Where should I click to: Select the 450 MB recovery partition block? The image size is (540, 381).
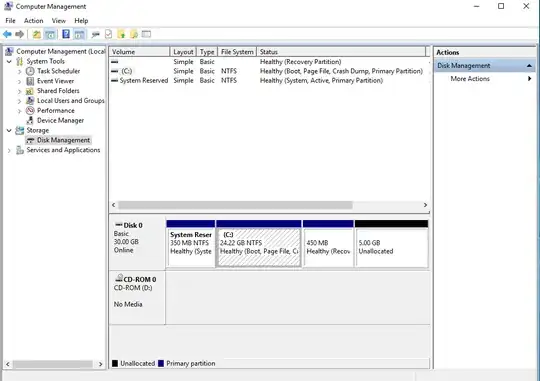click(328, 244)
